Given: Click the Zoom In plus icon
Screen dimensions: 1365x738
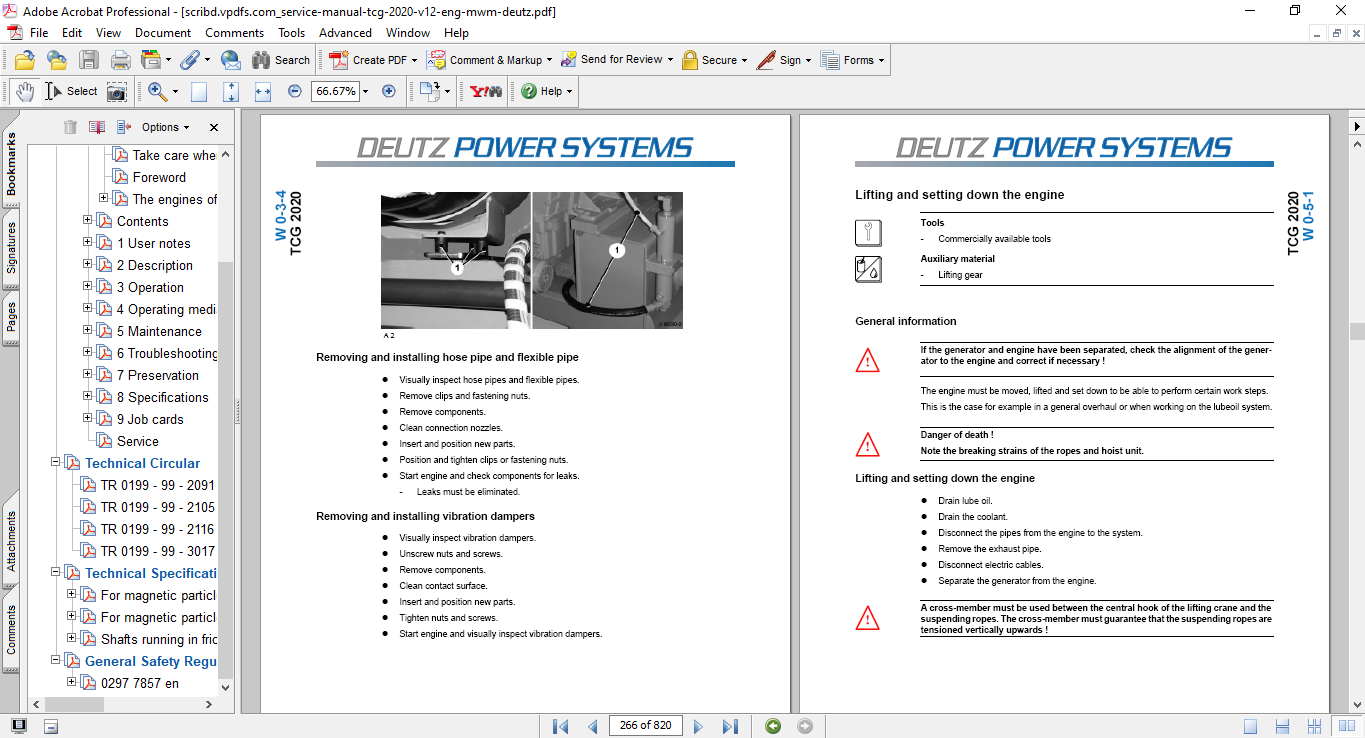Looking at the screenshot, I should click(x=388, y=91).
